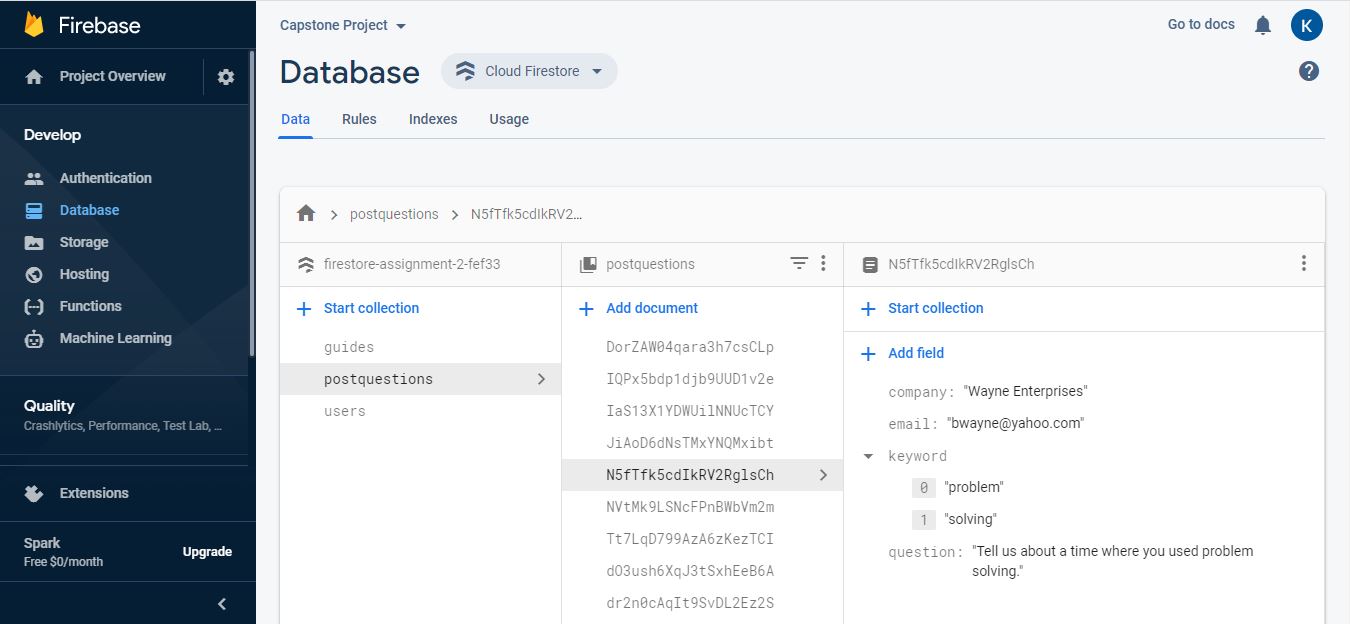The image size is (1350, 624).
Task: Click the company field value Wayne Enterprises
Action: [x=1025, y=391]
